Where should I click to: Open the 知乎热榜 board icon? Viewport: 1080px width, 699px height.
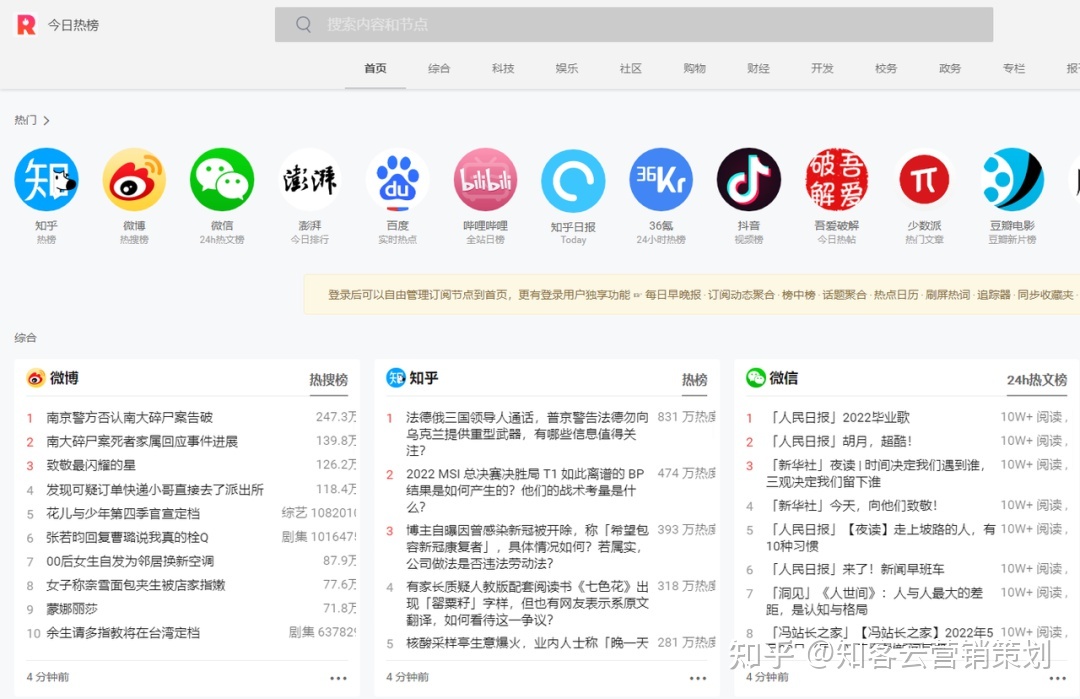pyautogui.click(x=46, y=181)
